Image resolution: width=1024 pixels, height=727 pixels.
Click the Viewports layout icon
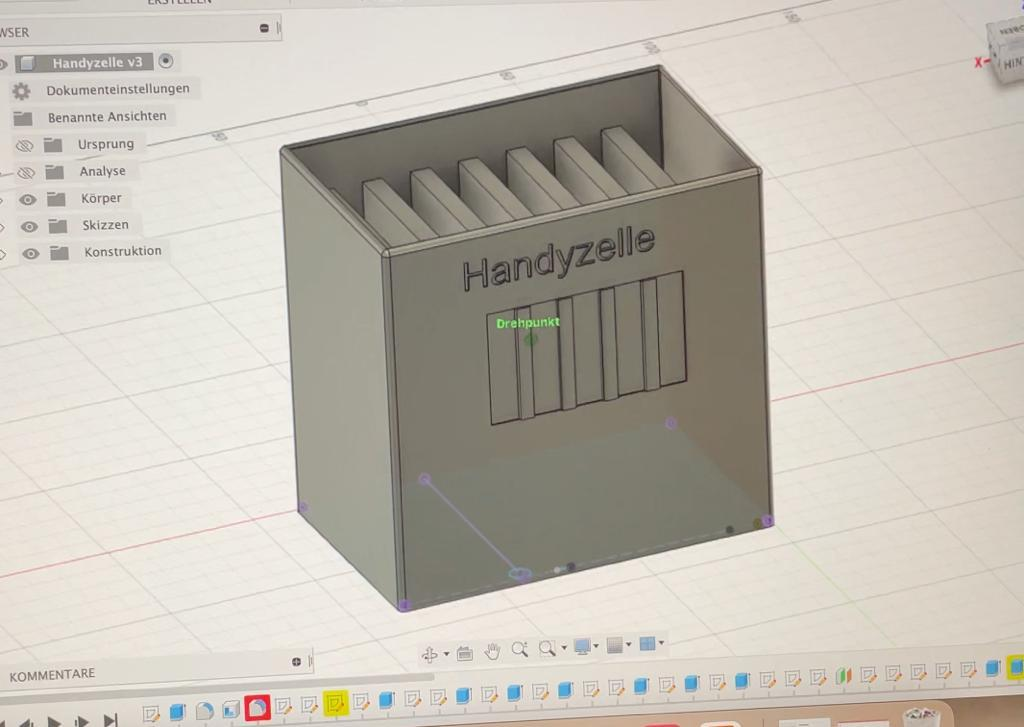pos(647,643)
